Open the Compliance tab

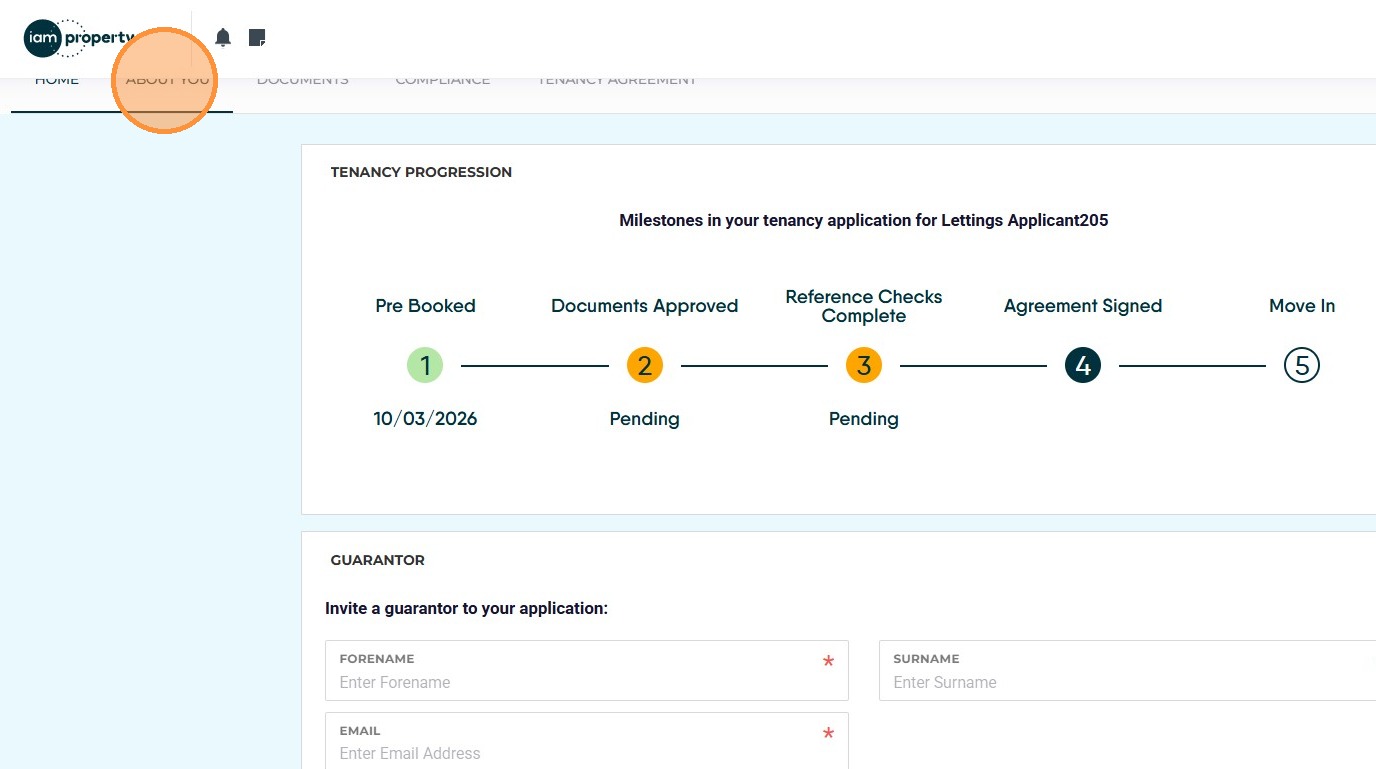click(443, 80)
